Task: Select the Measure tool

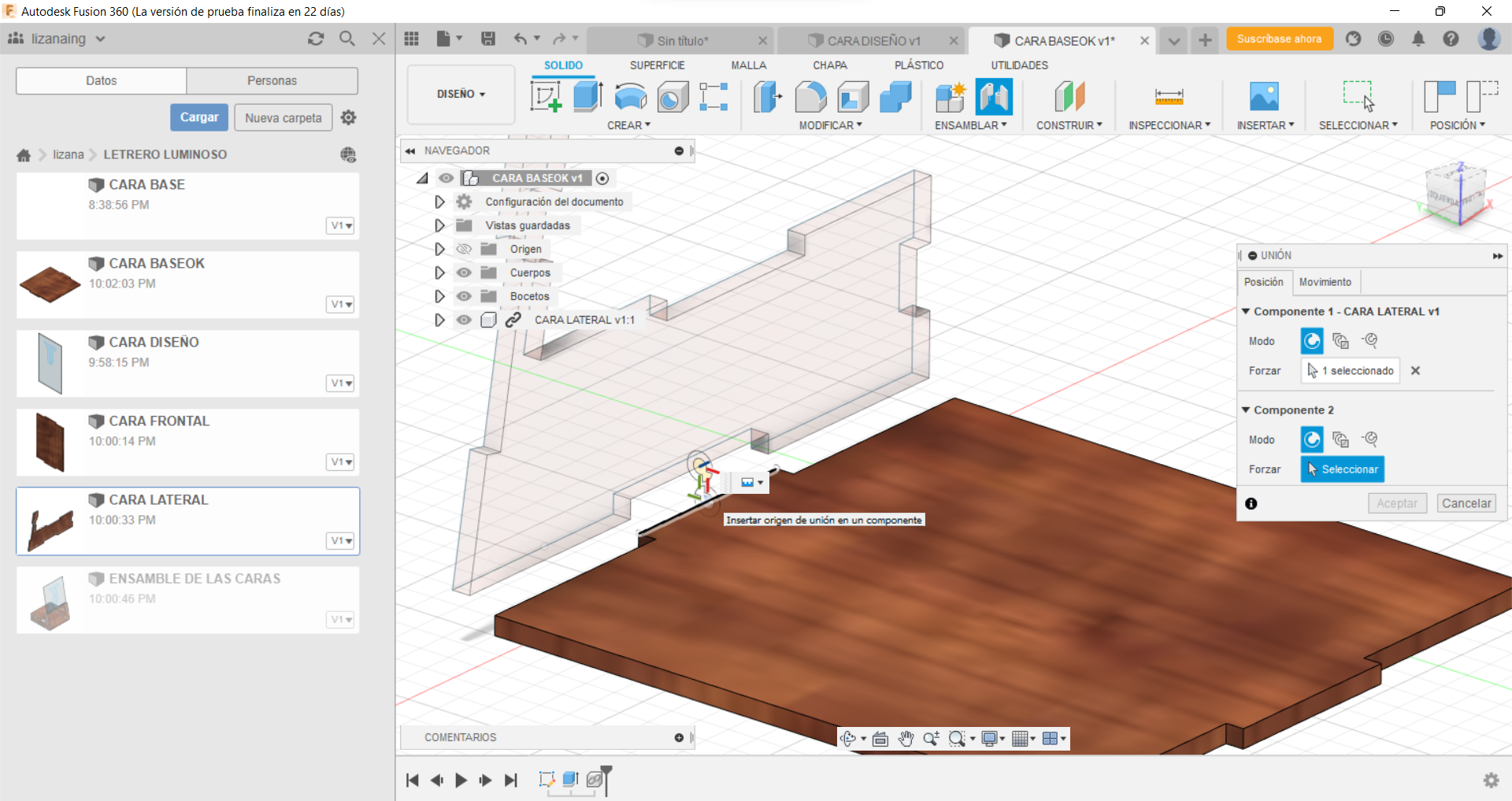Action: 1169,97
